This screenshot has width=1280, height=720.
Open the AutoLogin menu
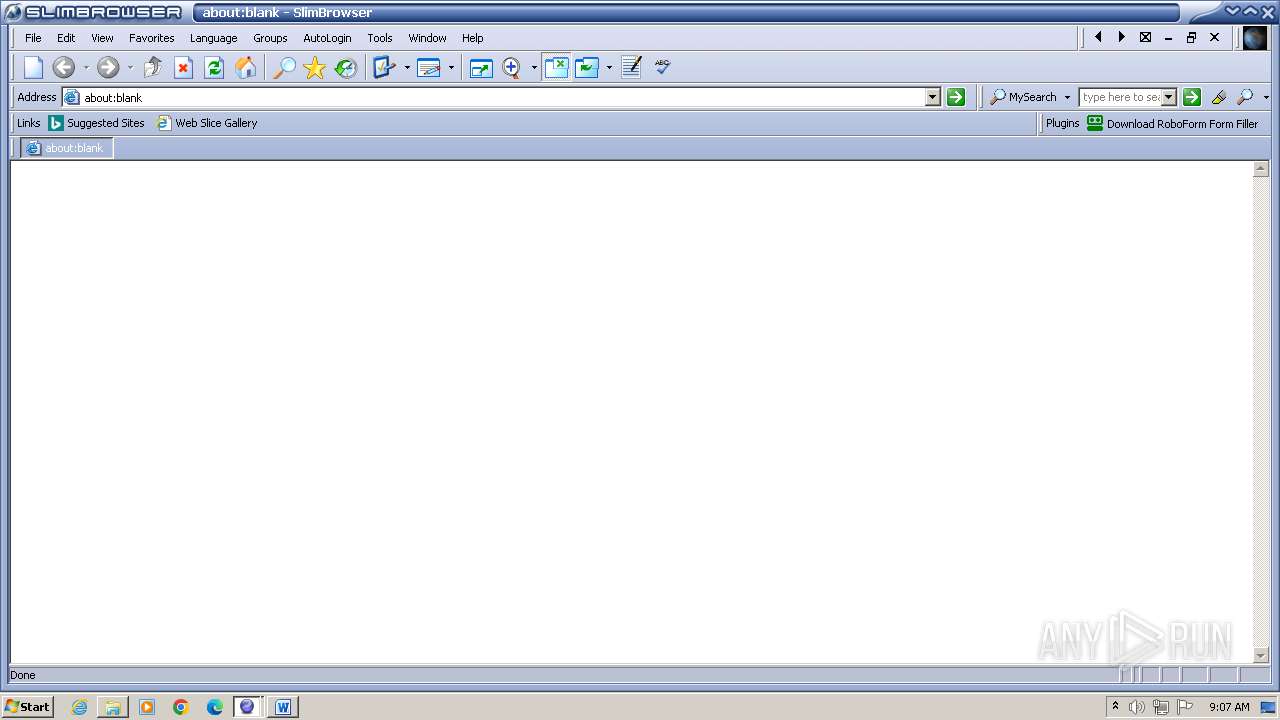tap(327, 38)
